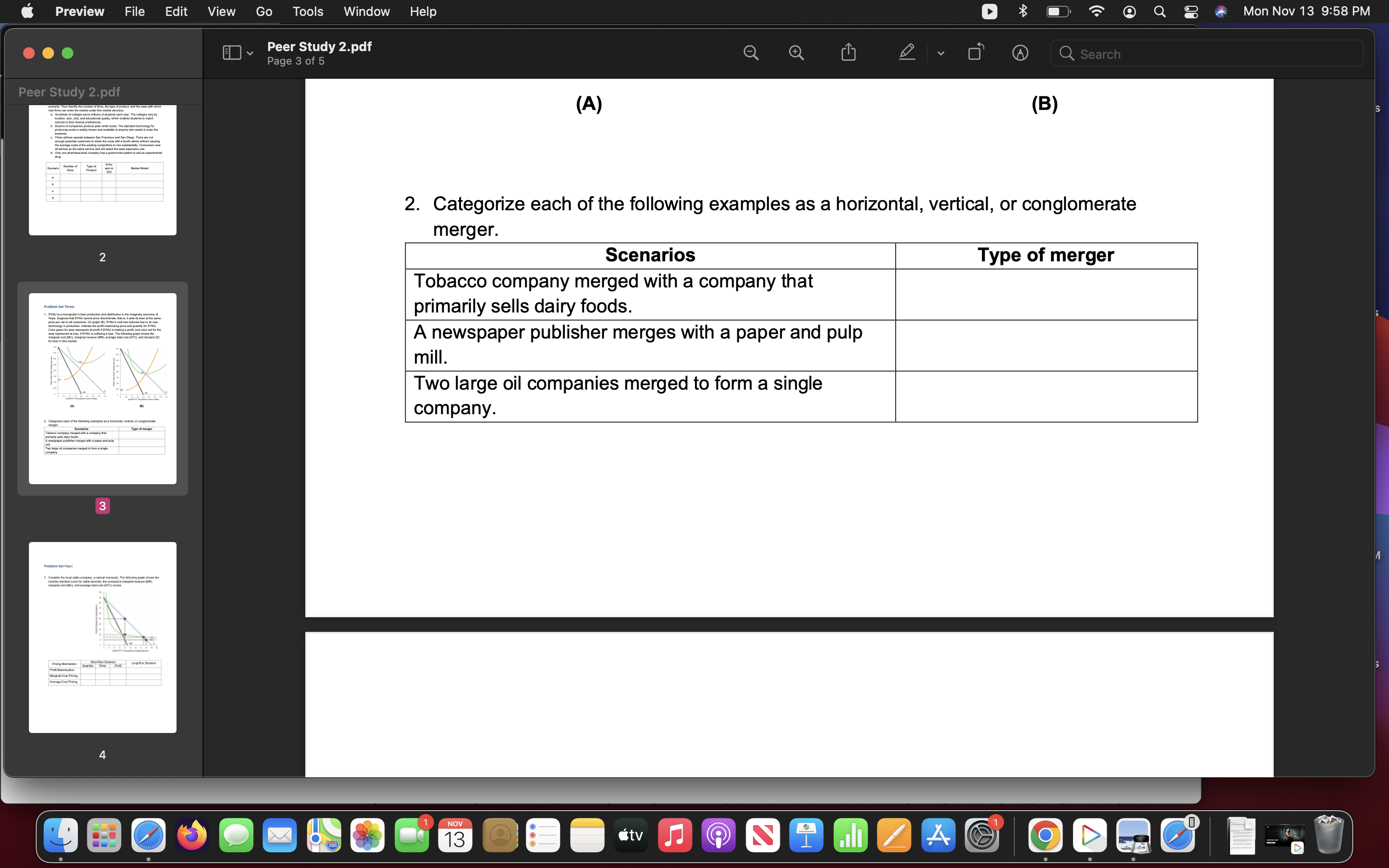Viewport: 1389px width, 868px height.
Task: Open the View menu
Action: click(221, 12)
